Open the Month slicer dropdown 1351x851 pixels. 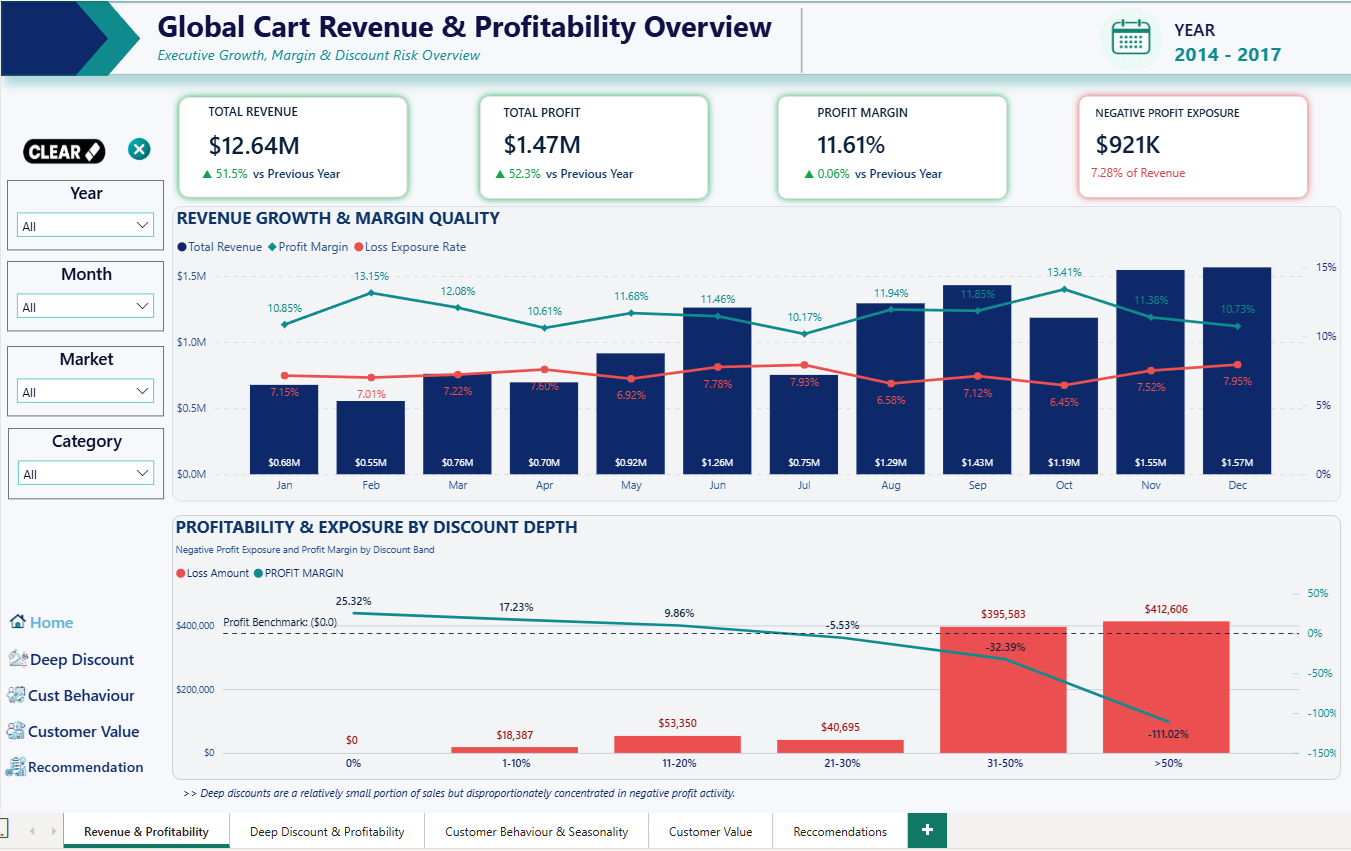(x=85, y=307)
